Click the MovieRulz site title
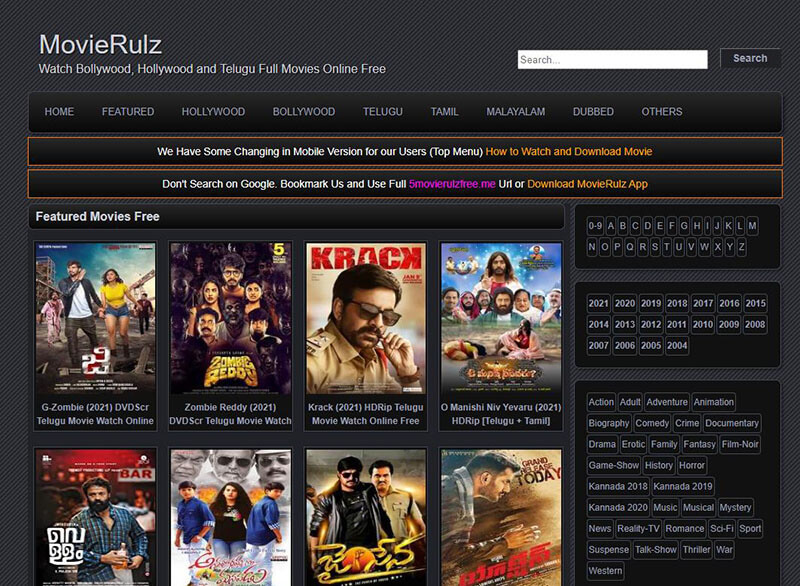Viewport: 800px width, 586px height. tap(101, 44)
